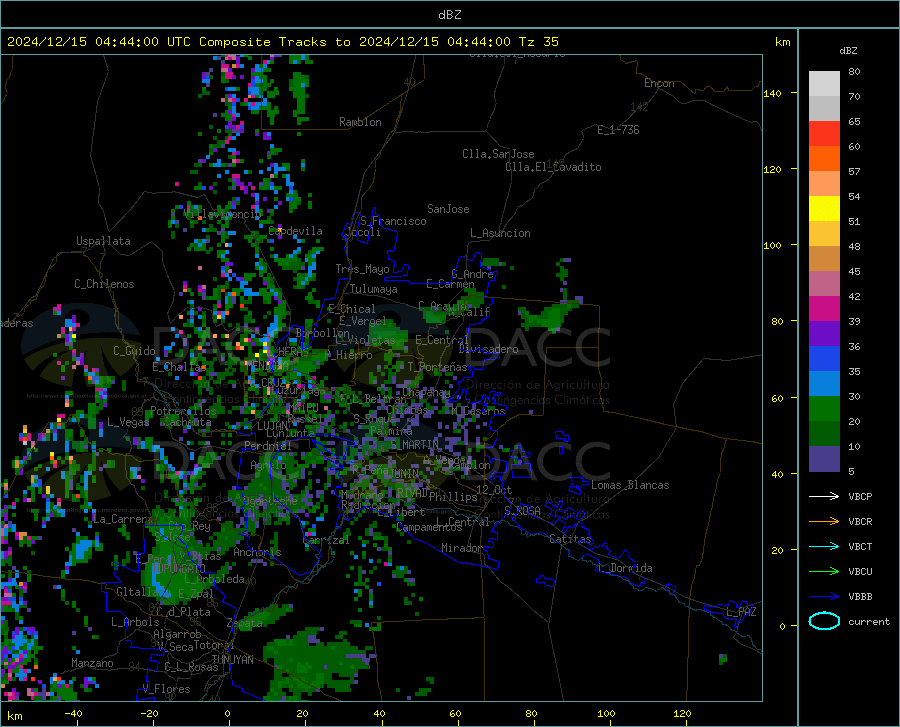
Task: Pick the light gray top legend swatch
Action: [x=824, y=84]
